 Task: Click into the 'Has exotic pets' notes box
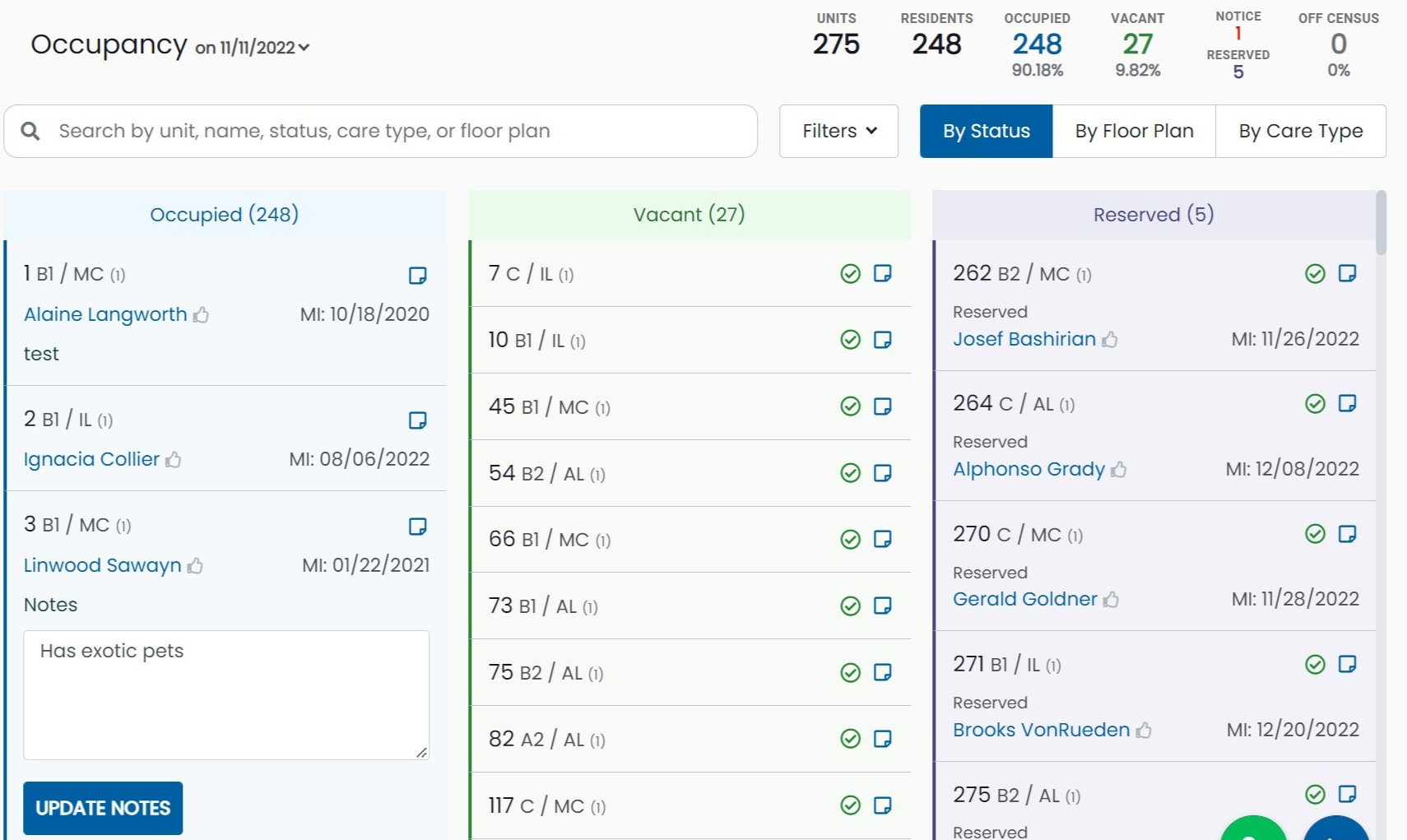226,695
